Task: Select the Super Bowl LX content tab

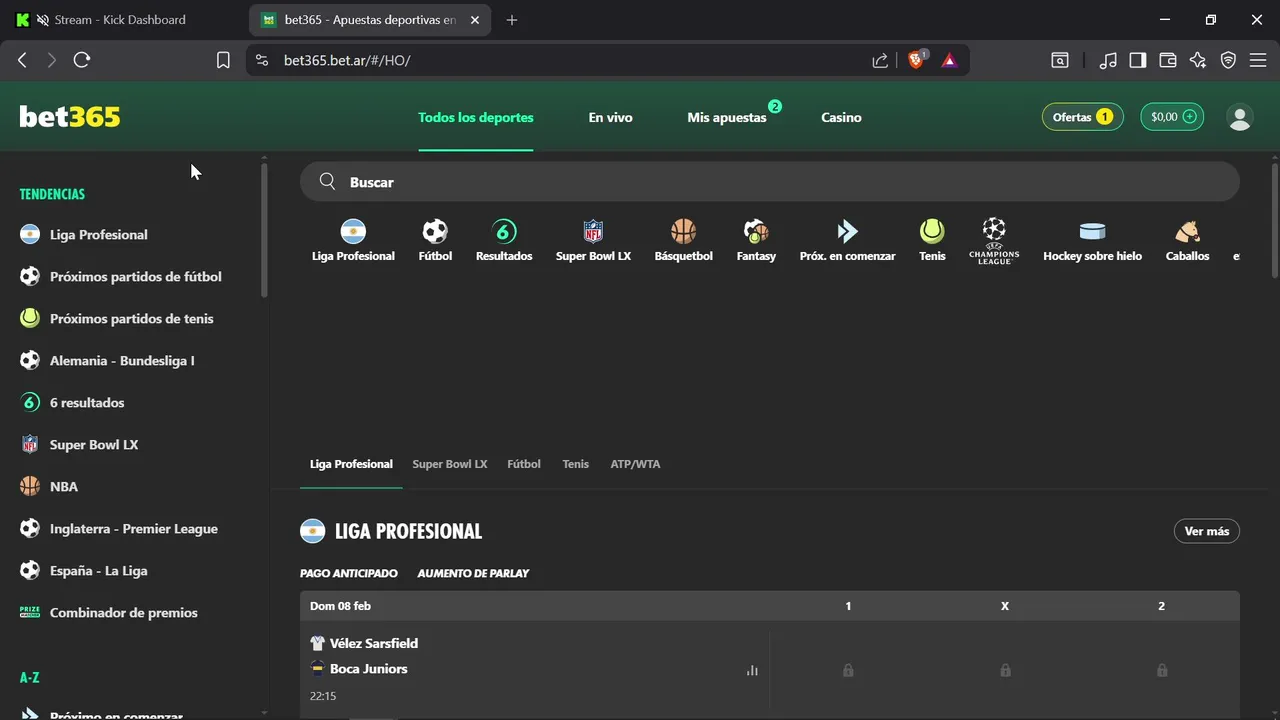Action: point(450,464)
